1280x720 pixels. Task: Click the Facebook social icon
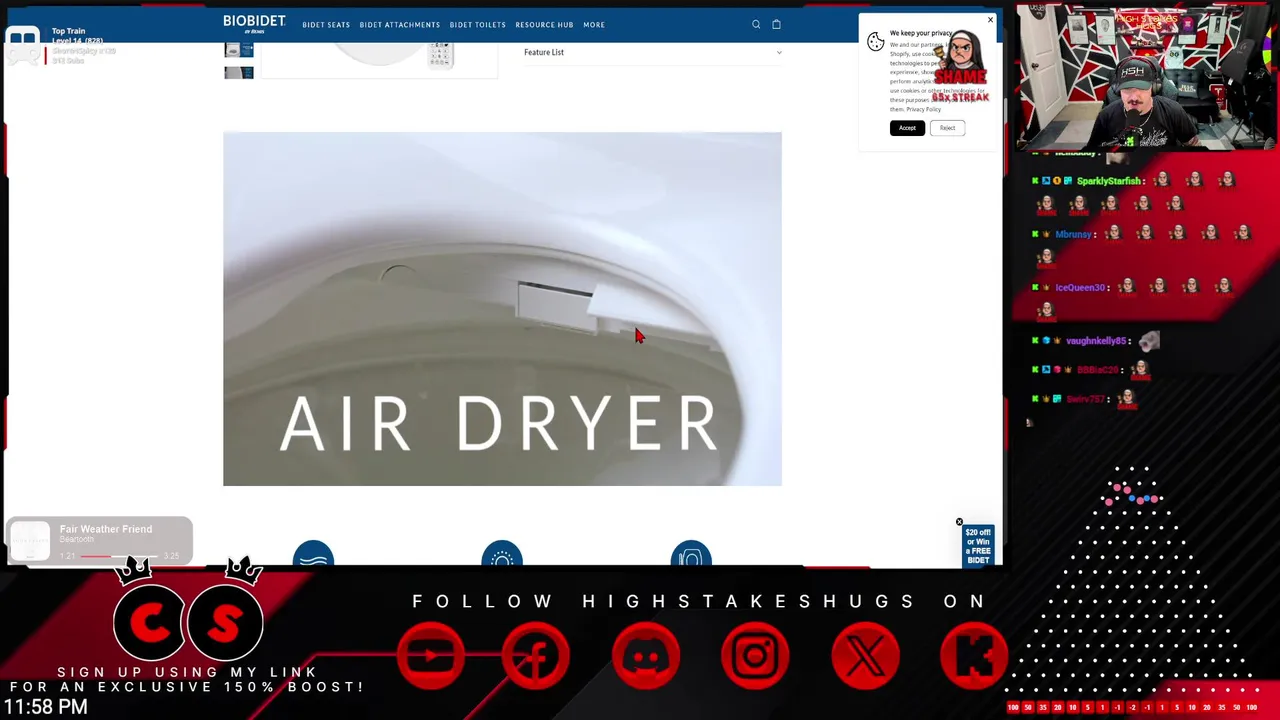[x=536, y=656]
